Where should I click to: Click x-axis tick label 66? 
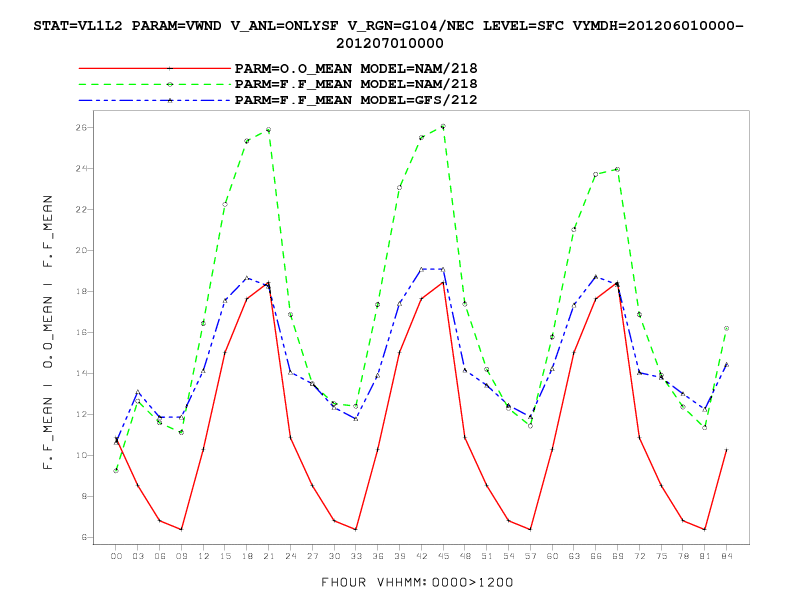click(596, 556)
